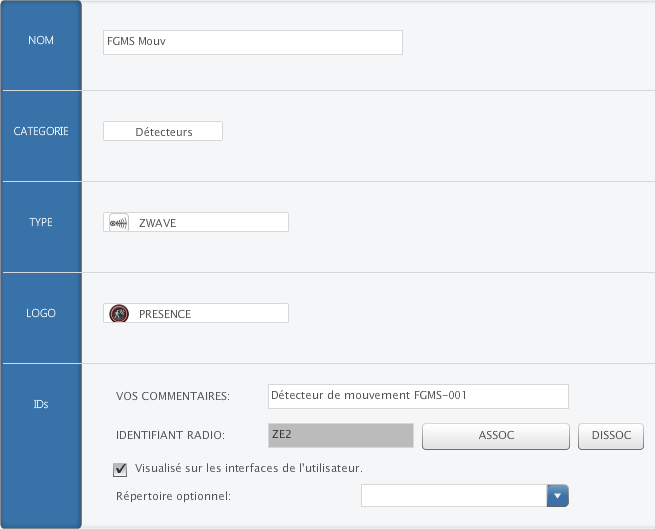Click the 'Visualisé sur les interfaces' label text

pos(248,468)
